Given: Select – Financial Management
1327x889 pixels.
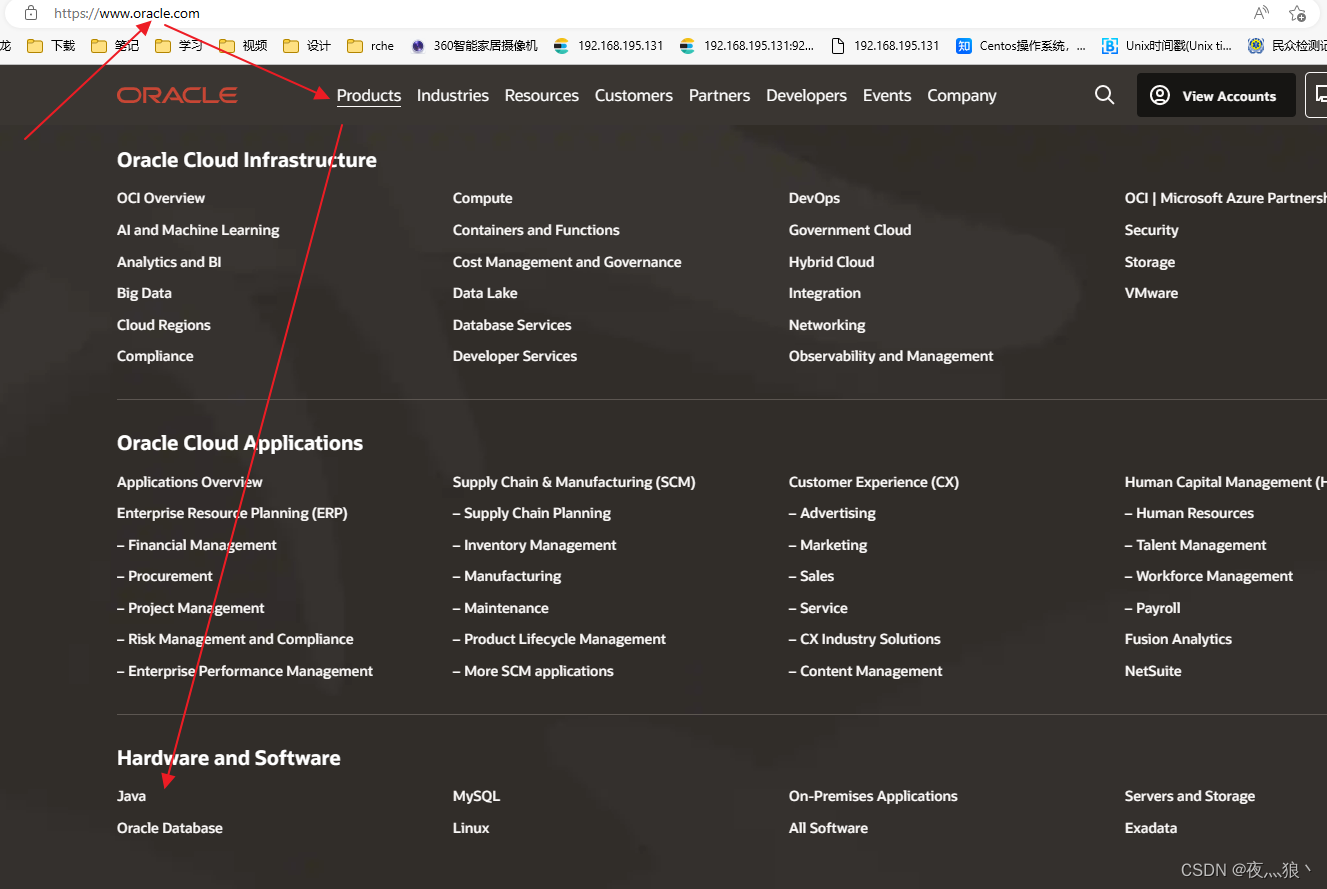Looking at the screenshot, I should (x=197, y=545).
